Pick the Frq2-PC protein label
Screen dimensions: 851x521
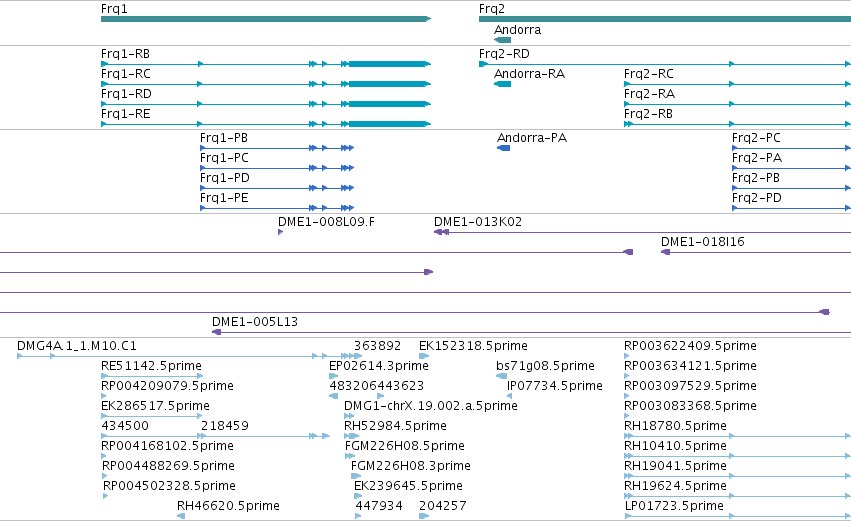point(757,138)
